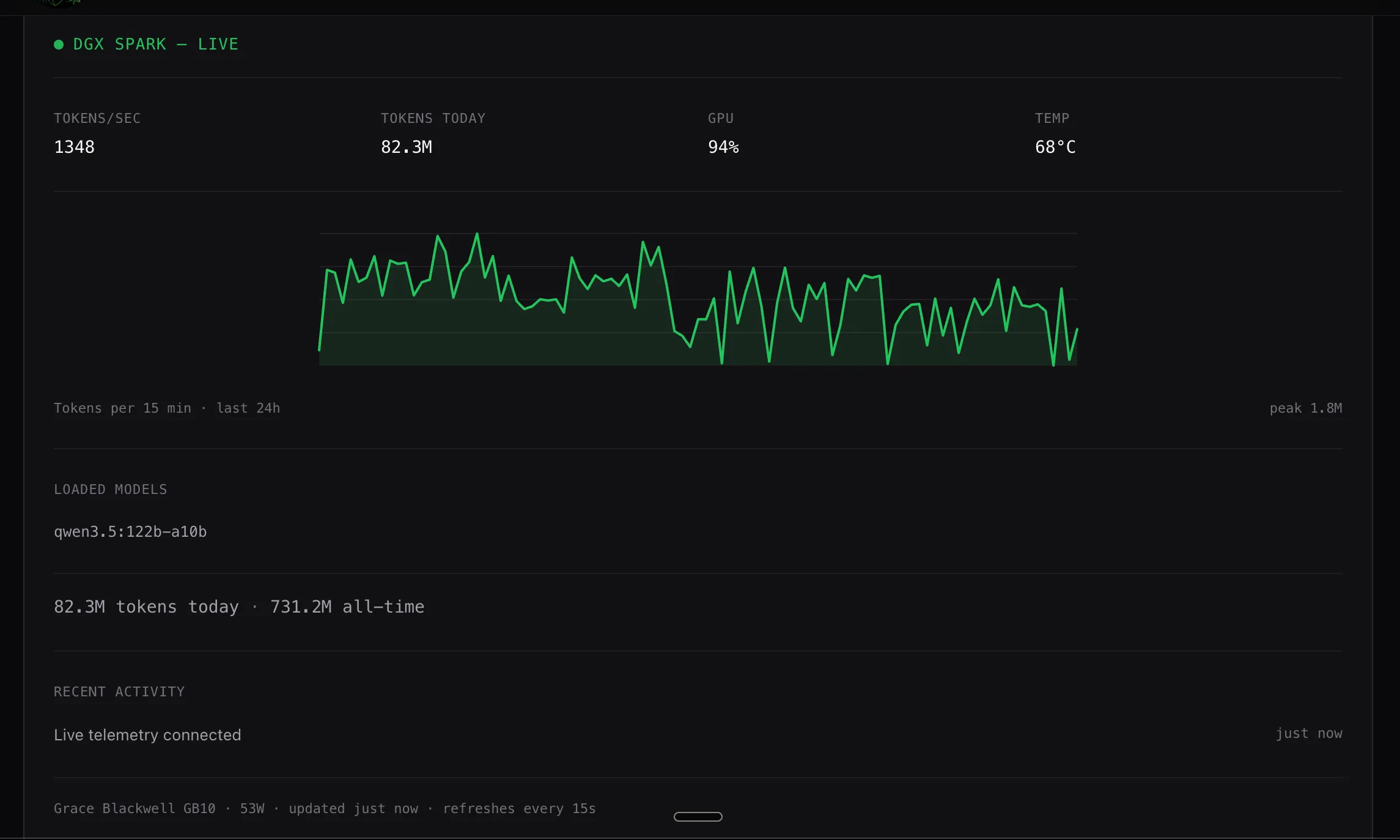Viewport: 1400px width, 840px height.
Task: Select the peak 1.8M label
Action: (1306, 408)
